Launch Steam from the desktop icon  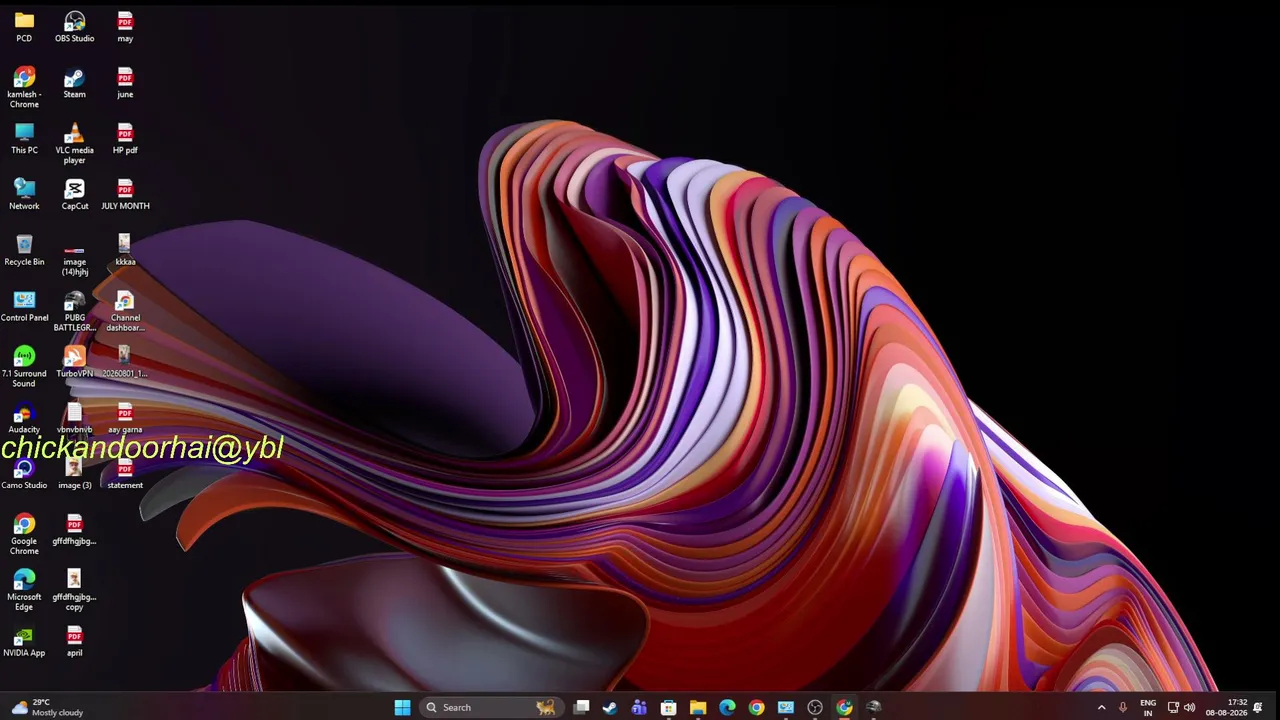click(x=74, y=83)
